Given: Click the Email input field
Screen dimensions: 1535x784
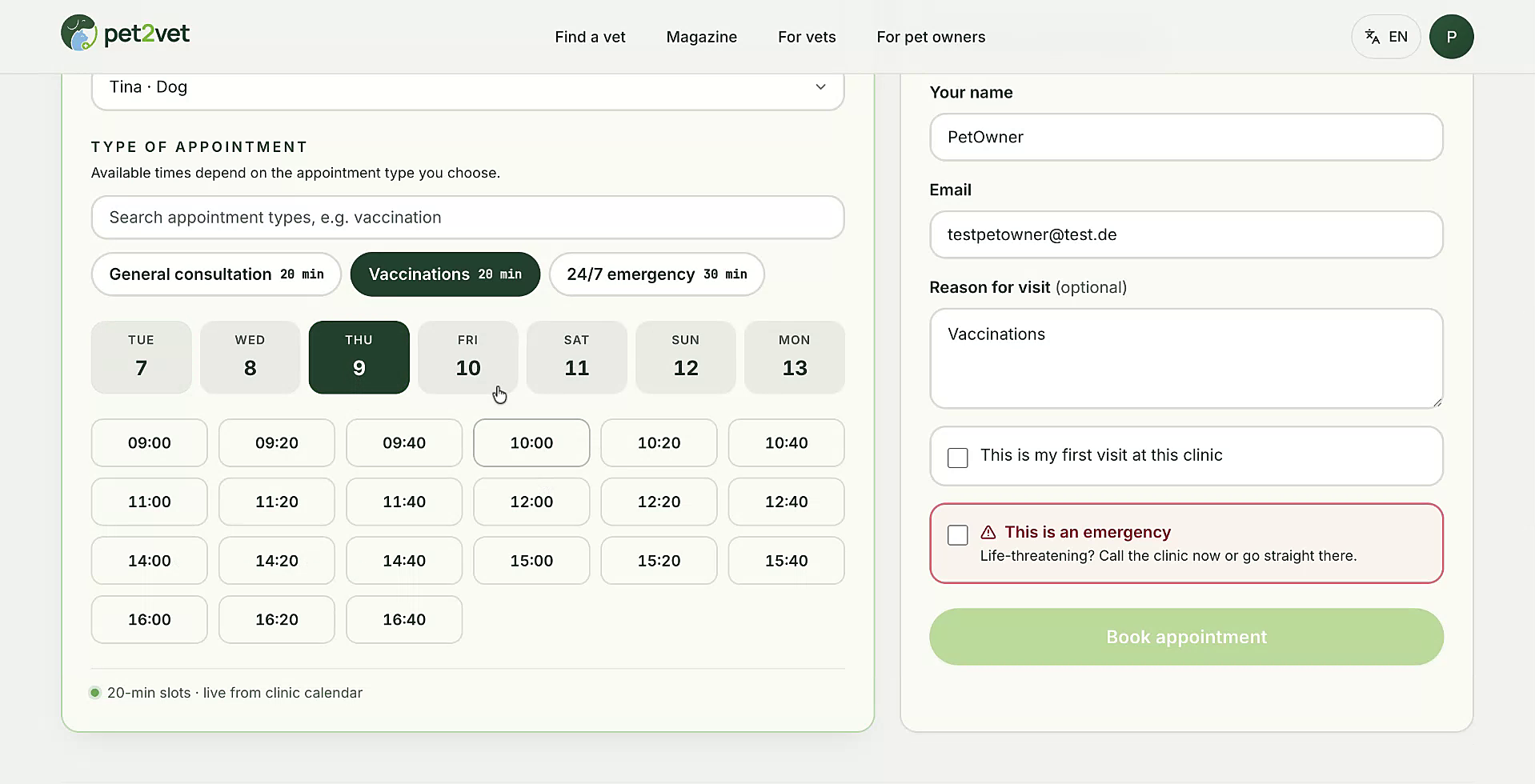Looking at the screenshot, I should pyautogui.click(x=1186, y=234).
